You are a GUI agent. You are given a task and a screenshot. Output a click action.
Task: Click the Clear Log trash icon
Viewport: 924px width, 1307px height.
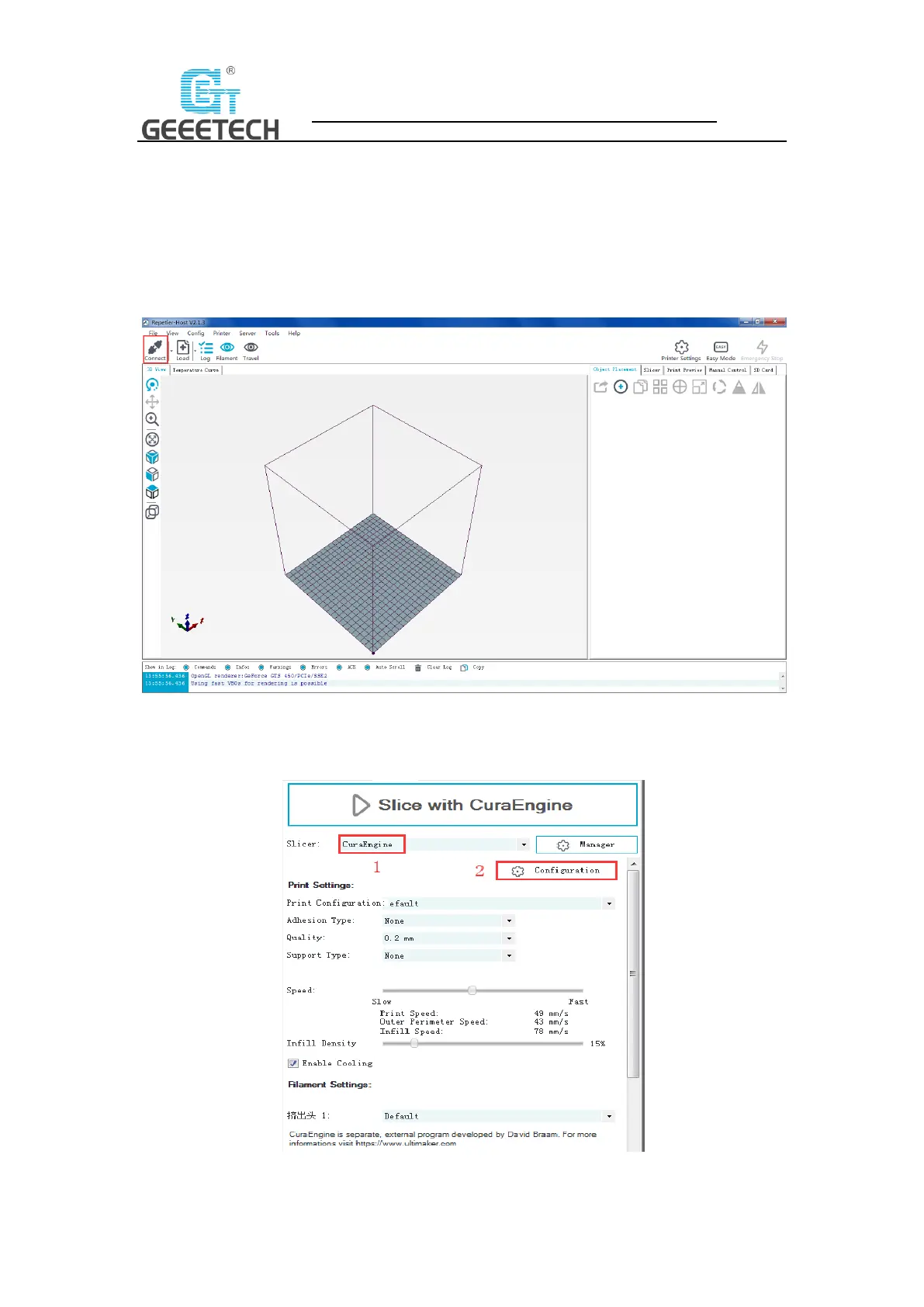coord(418,667)
